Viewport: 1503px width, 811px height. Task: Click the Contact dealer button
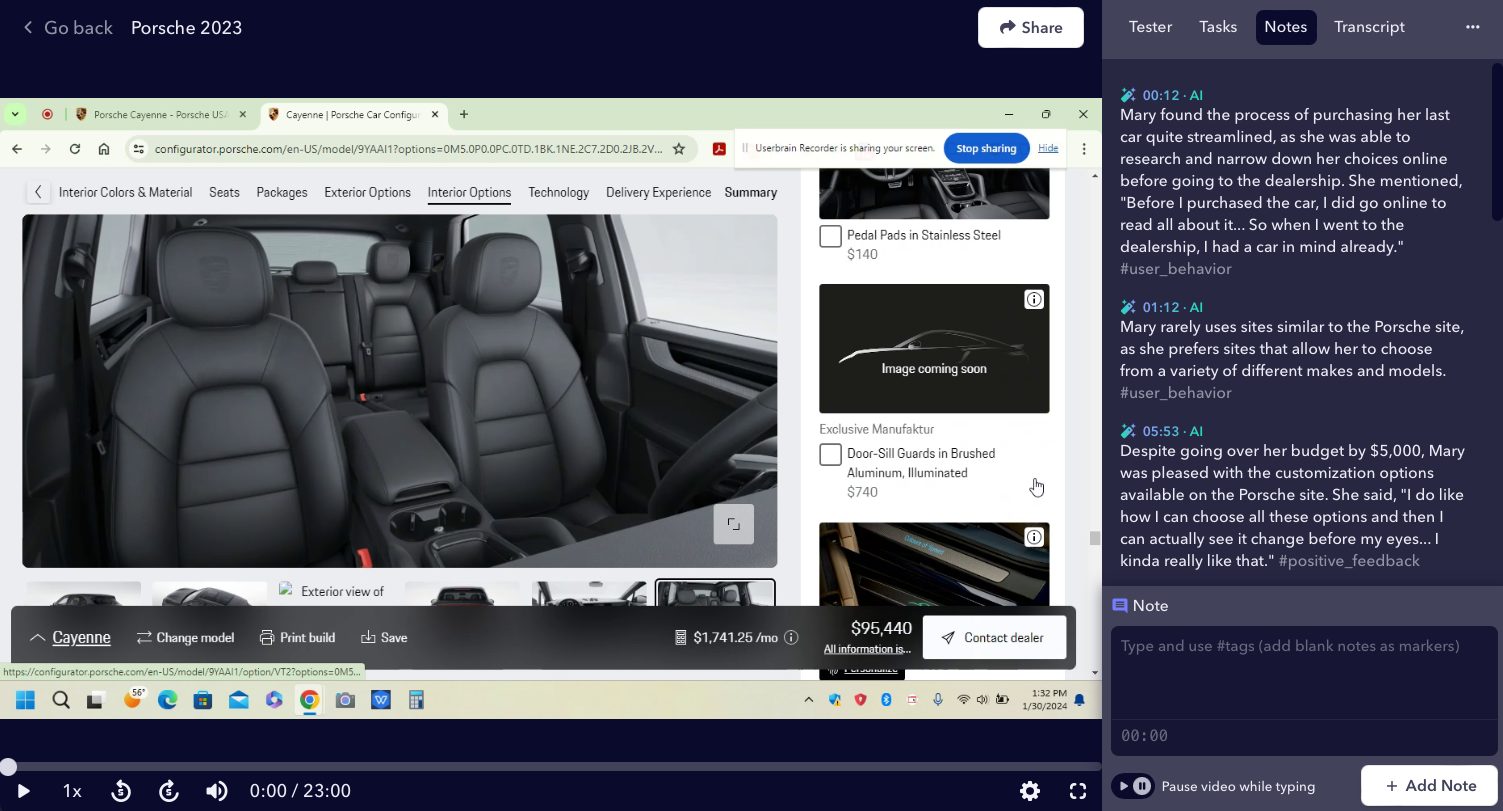click(994, 637)
